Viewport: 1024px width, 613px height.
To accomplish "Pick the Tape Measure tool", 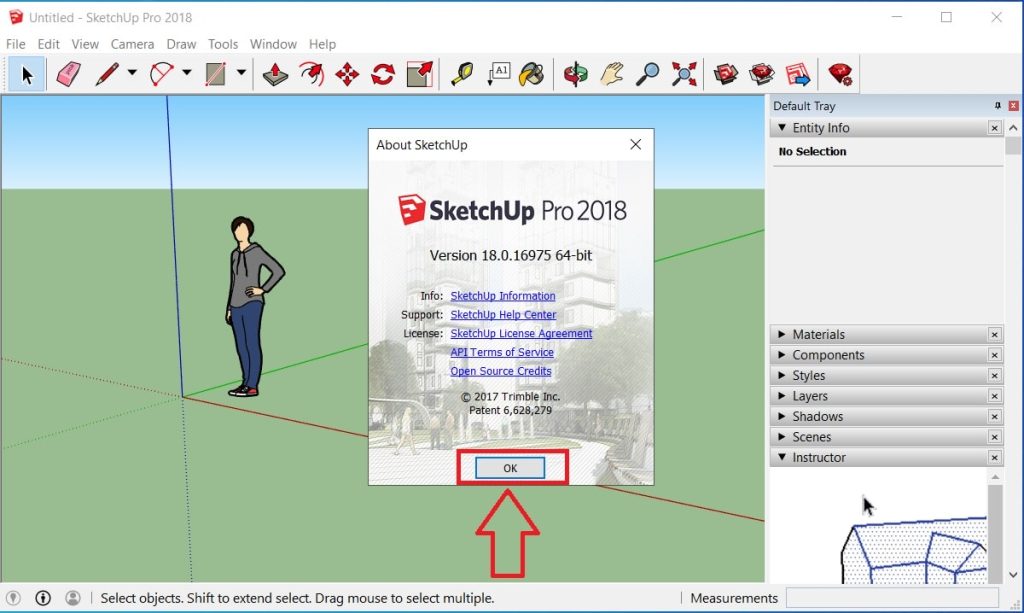I will pos(462,74).
